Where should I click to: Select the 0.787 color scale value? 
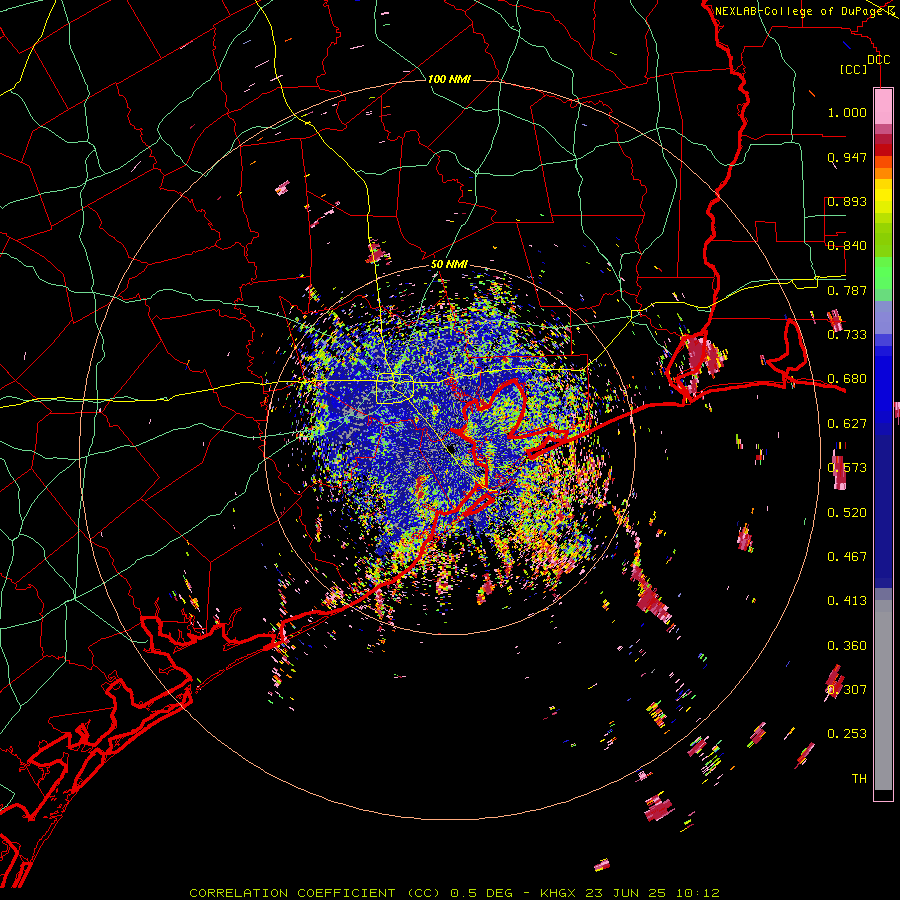click(x=847, y=290)
